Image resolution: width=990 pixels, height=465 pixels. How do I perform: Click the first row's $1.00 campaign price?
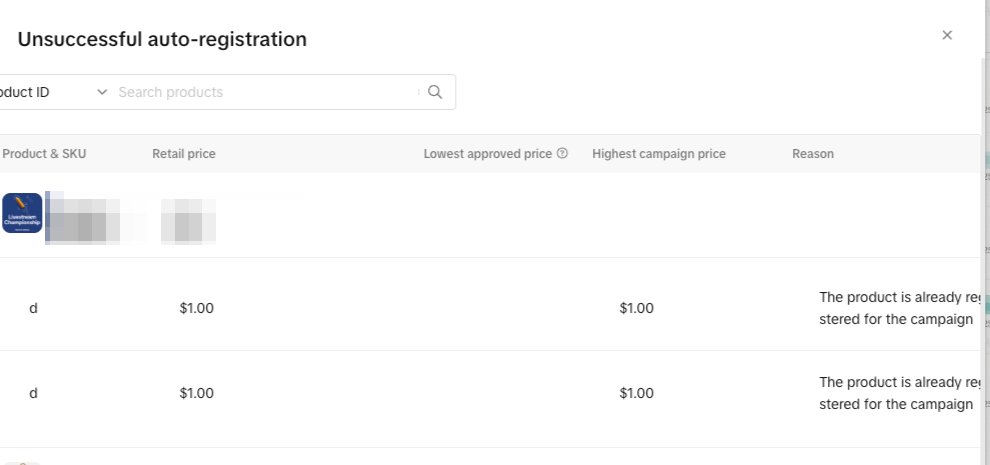tap(636, 308)
